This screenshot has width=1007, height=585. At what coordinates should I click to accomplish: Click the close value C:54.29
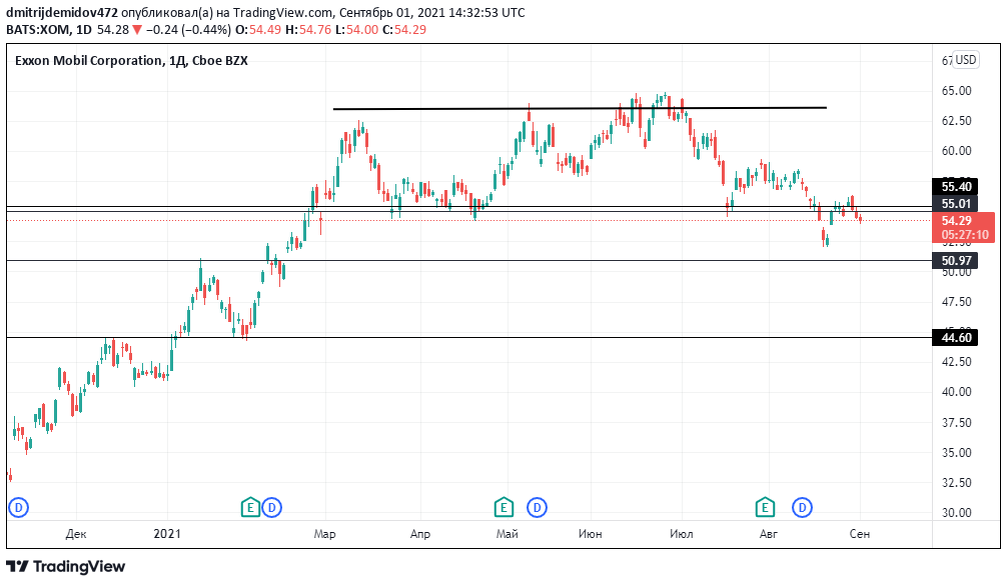[x=405, y=30]
